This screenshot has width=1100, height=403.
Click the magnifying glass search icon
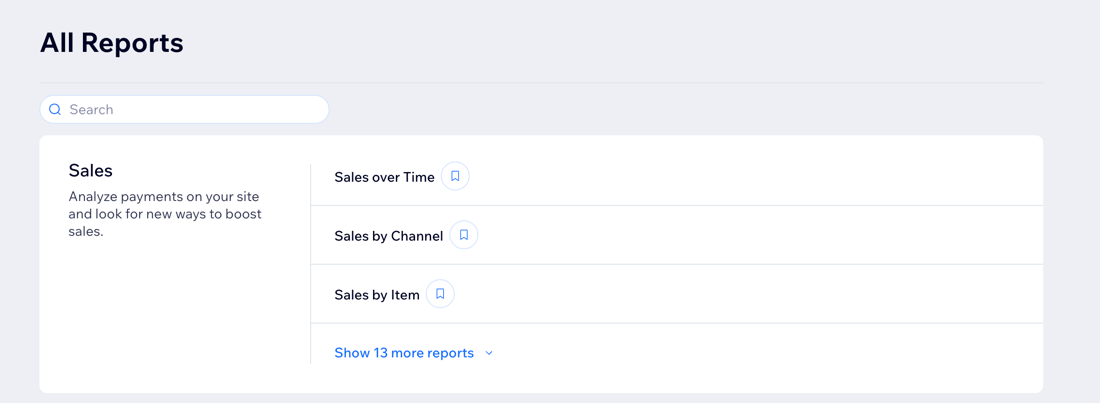(55, 110)
